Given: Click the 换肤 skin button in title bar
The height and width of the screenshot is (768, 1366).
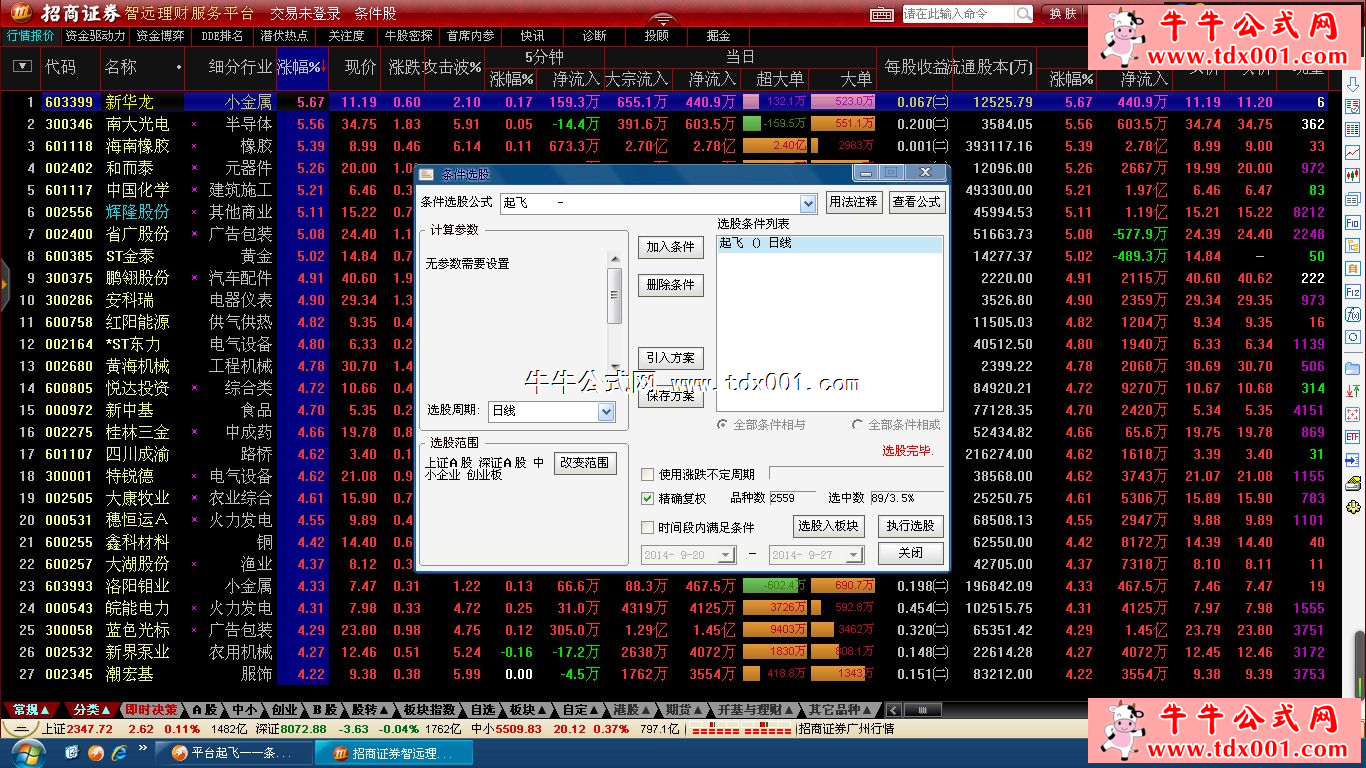Looking at the screenshot, I should [1063, 14].
